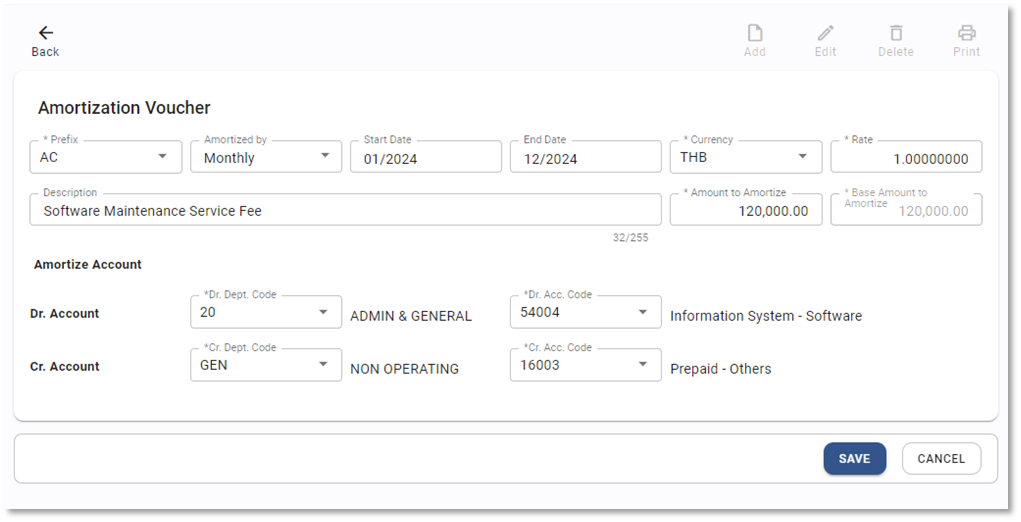Focus the Amount to Amortize field
The width and height of the screenshot is (1021, 522).
point(745,211)
